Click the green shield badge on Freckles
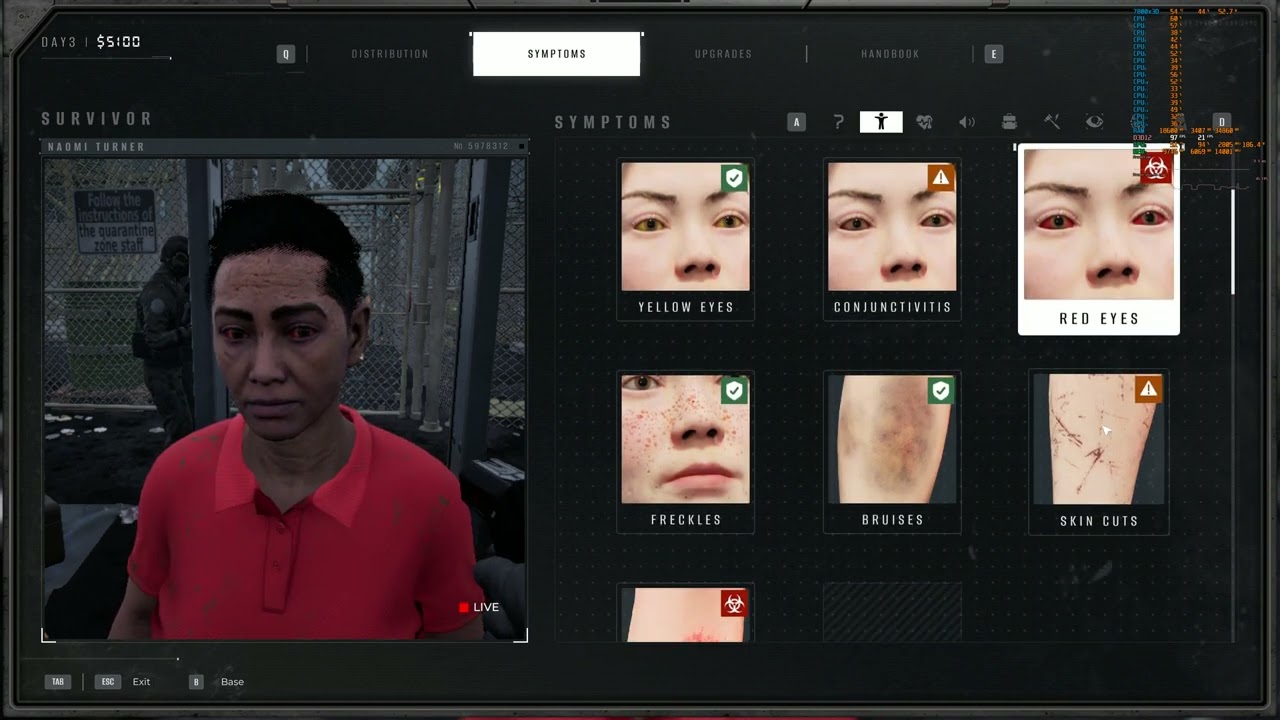Image resolution: width=1280 pixels, height=720 pixels. pyautogui.click(x=735, y=390)
